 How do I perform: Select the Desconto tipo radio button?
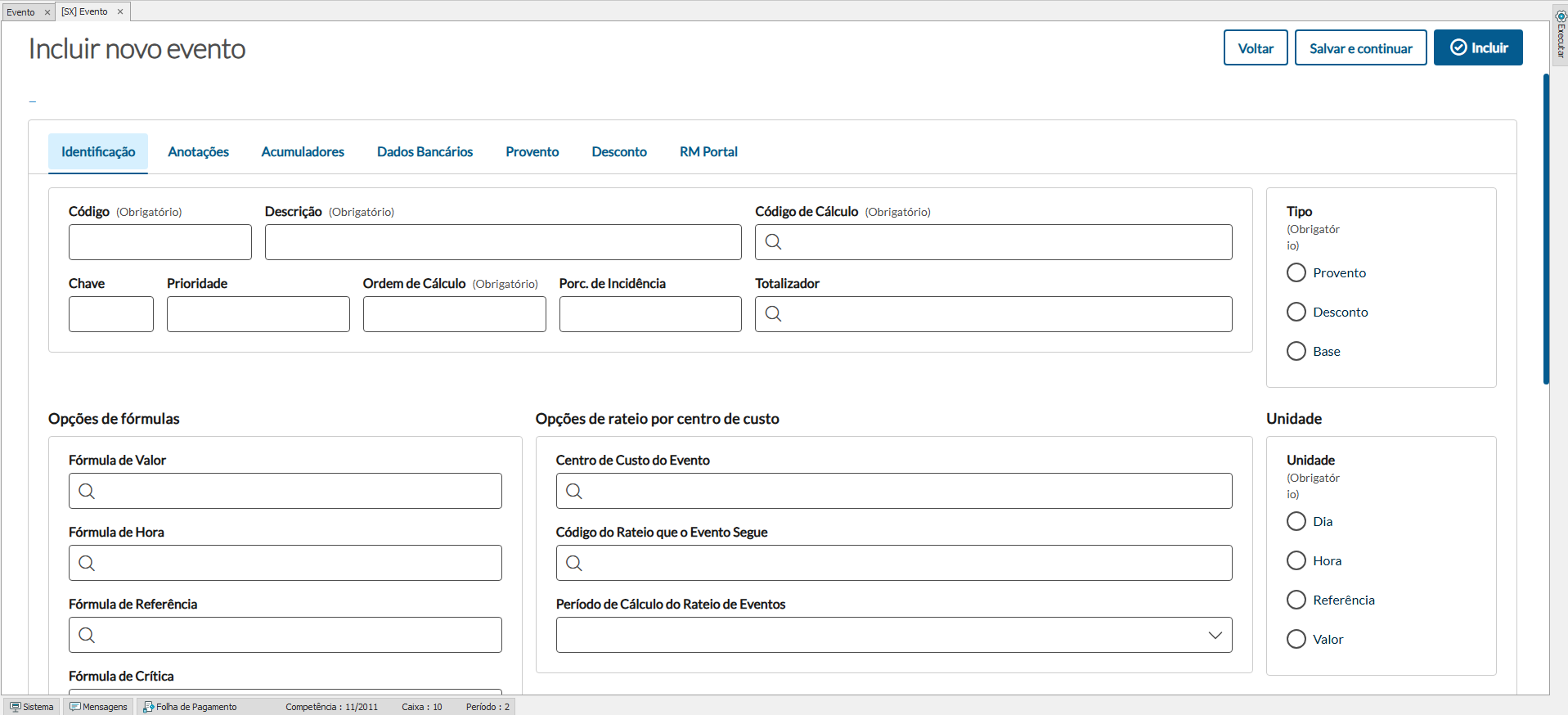point(1296,312)
